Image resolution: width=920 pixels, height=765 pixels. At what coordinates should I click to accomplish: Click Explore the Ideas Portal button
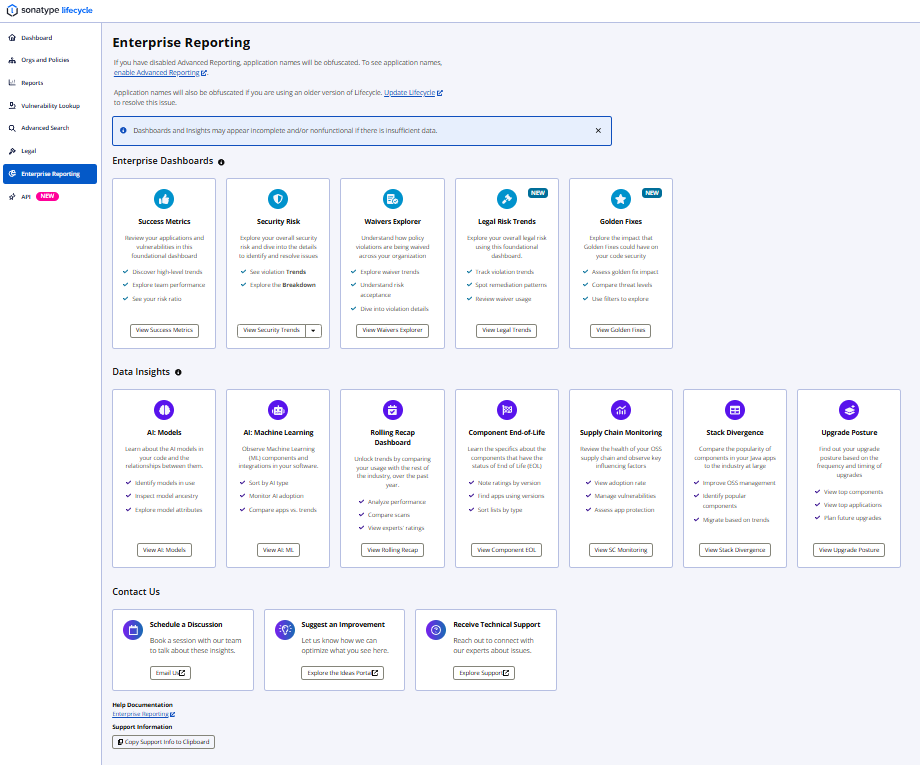[x=343, y=673]
